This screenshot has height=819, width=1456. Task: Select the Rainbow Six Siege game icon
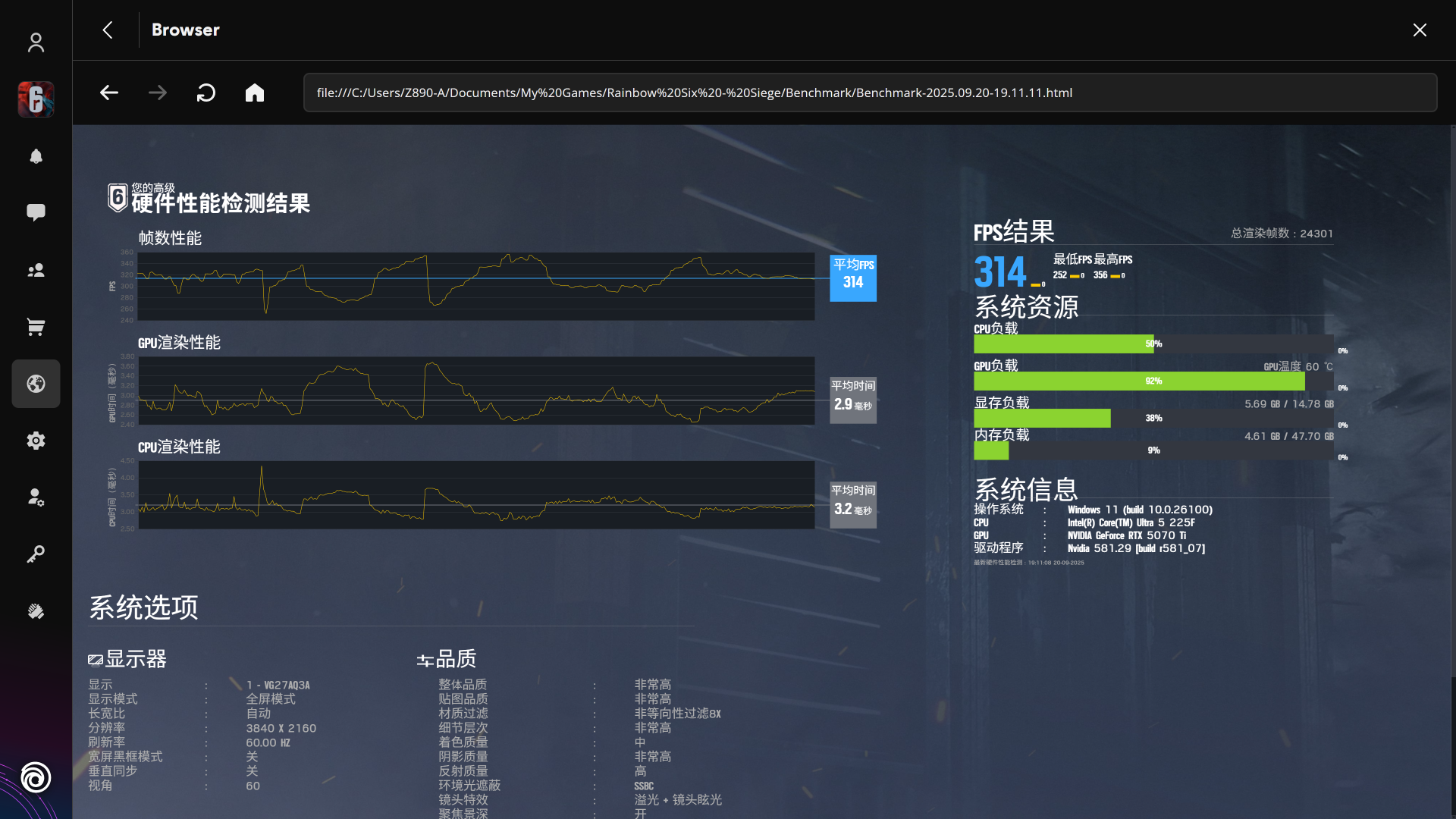coord(36,99)
